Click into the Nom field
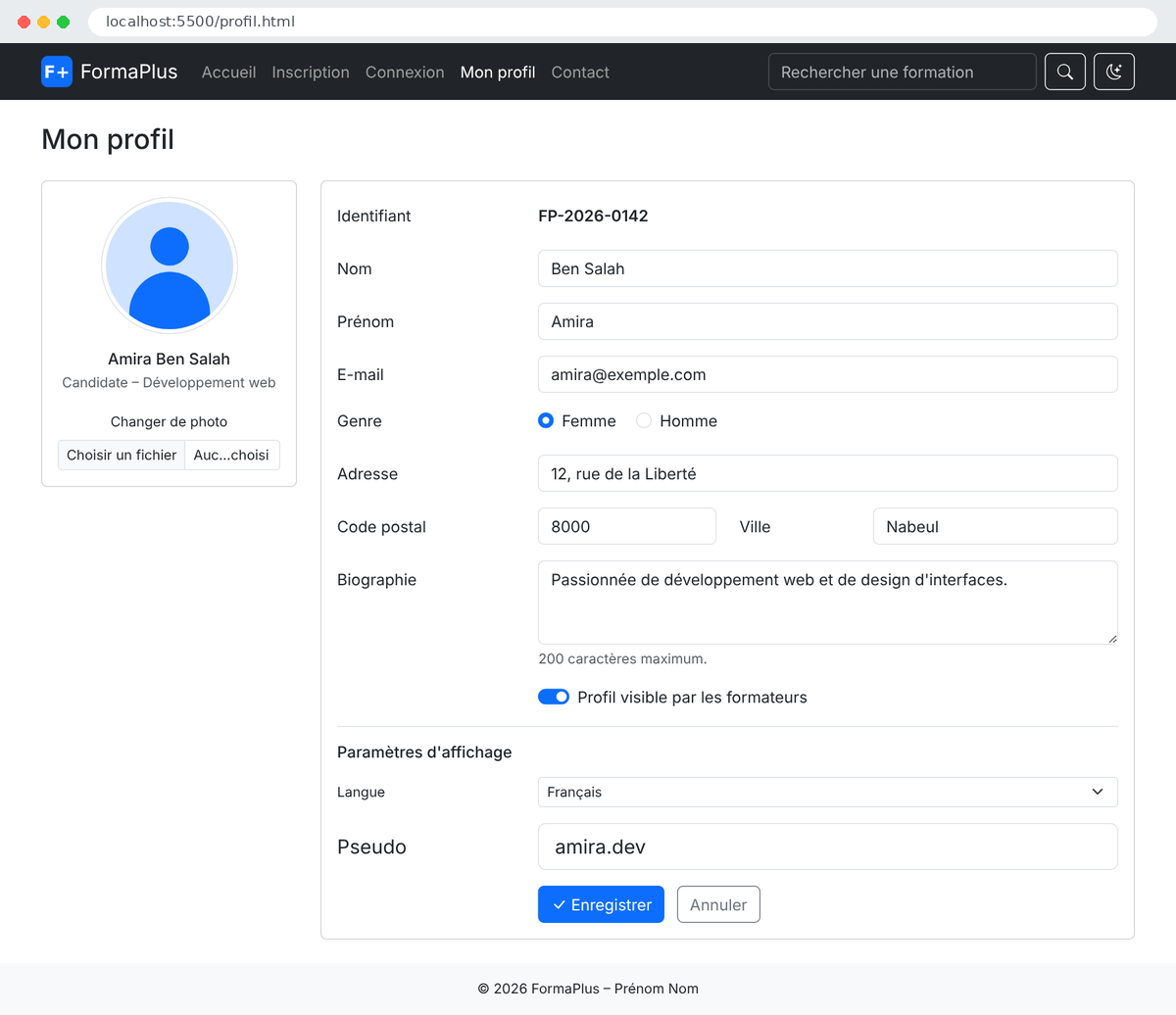This screenshot has width=1176, height=1015. (x=828, y=268)
